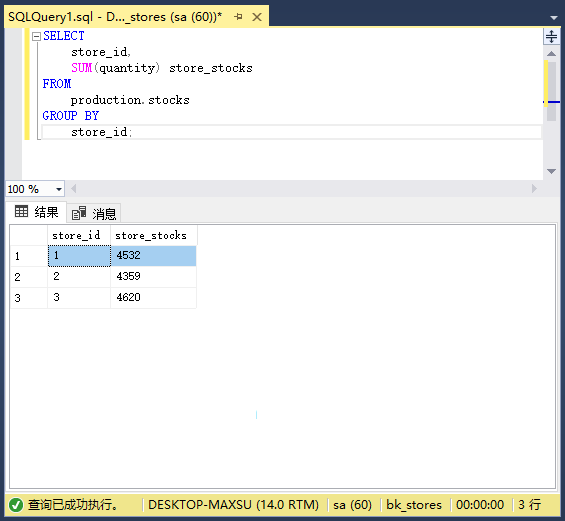Click the editor split window handle icon
The width and height of the screenshot is (565, 521).
[551, 36]
